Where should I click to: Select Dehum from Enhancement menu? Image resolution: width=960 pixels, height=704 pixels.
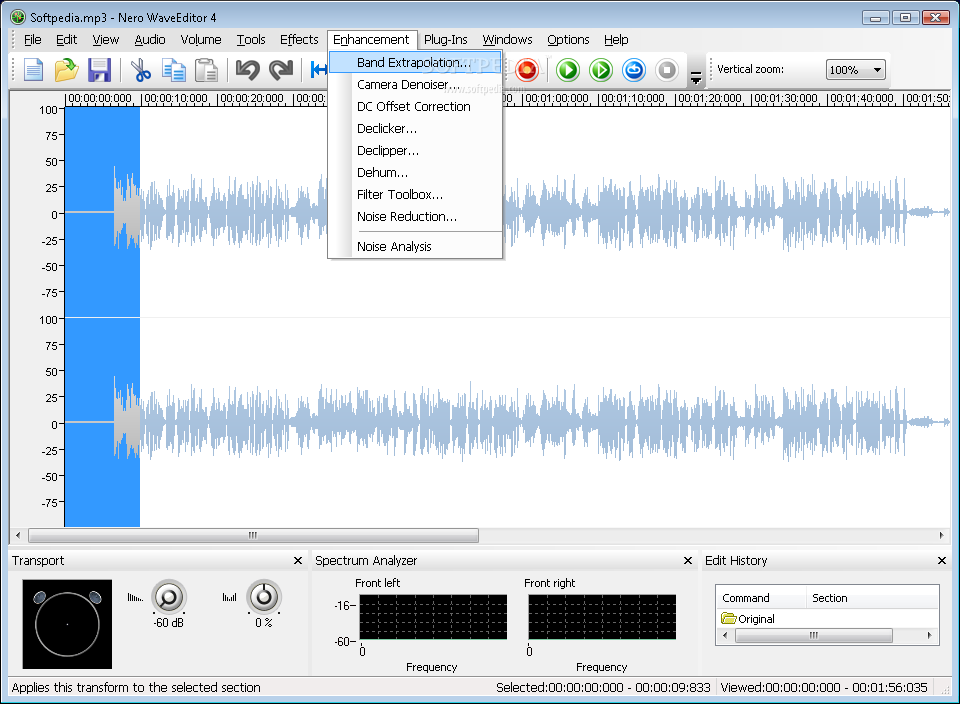tap(415, 173)
